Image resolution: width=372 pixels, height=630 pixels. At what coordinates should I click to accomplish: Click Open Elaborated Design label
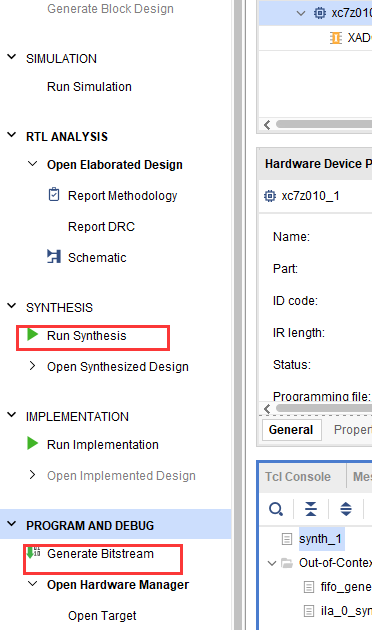click(x=114, y=165)
